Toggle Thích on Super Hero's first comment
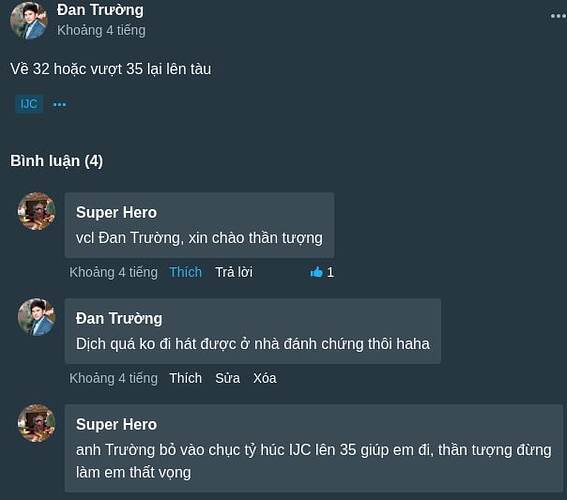 186,272
